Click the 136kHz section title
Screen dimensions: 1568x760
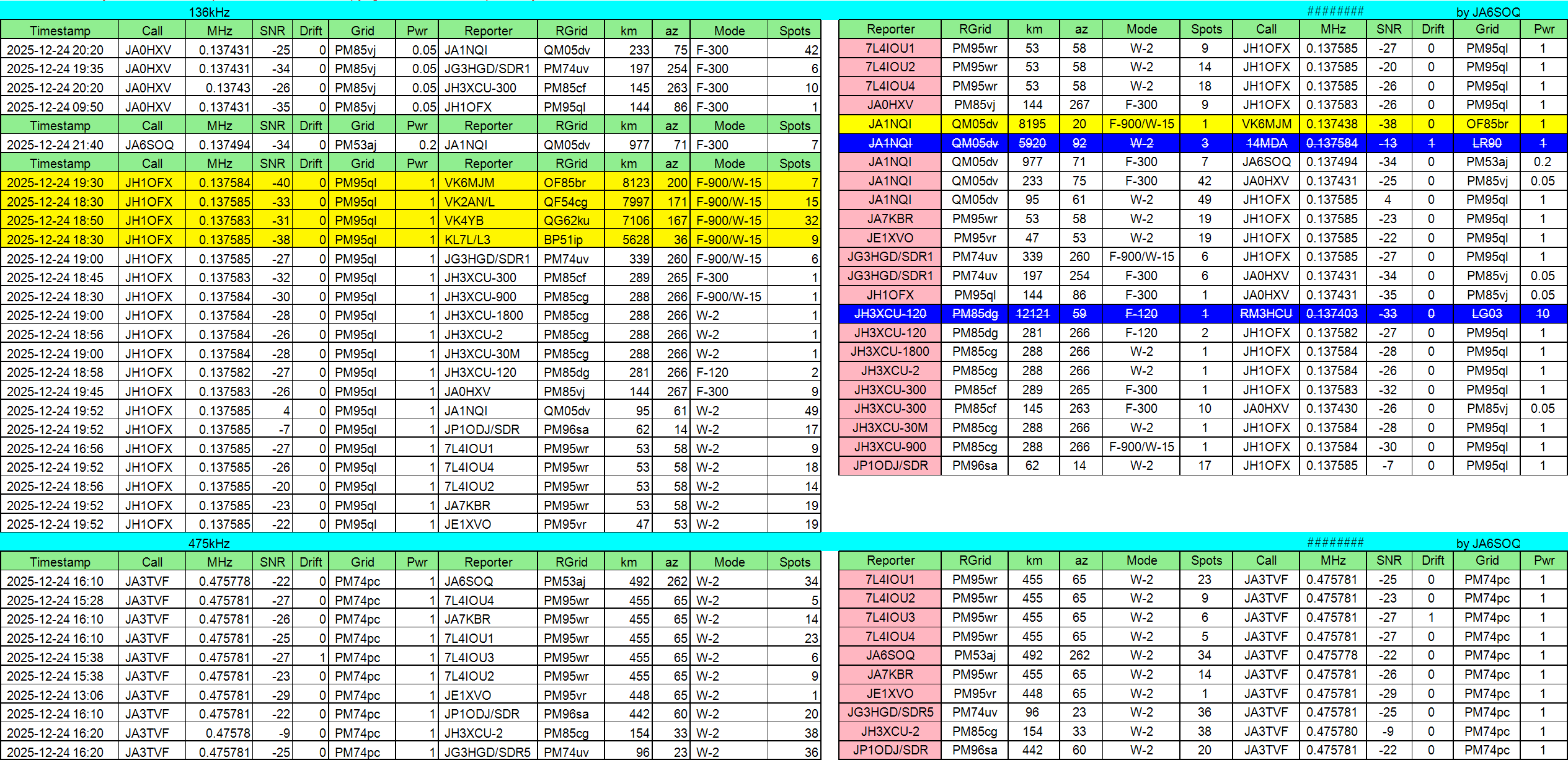click(209, 12)
